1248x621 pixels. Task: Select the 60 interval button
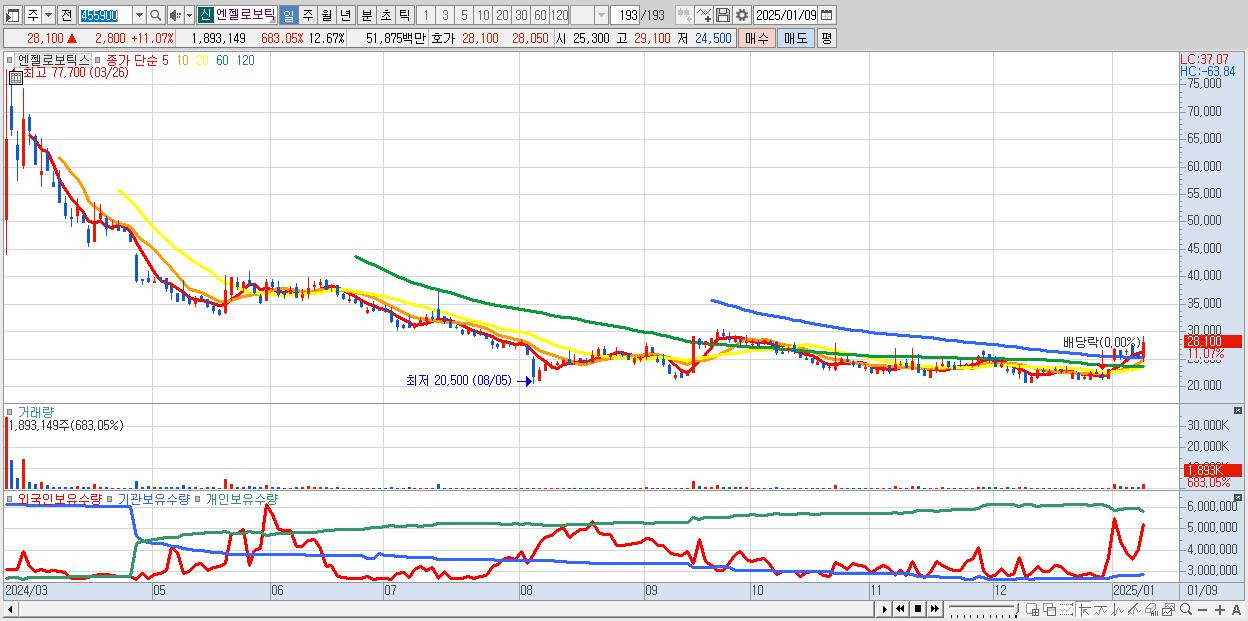tap(540, 15)
